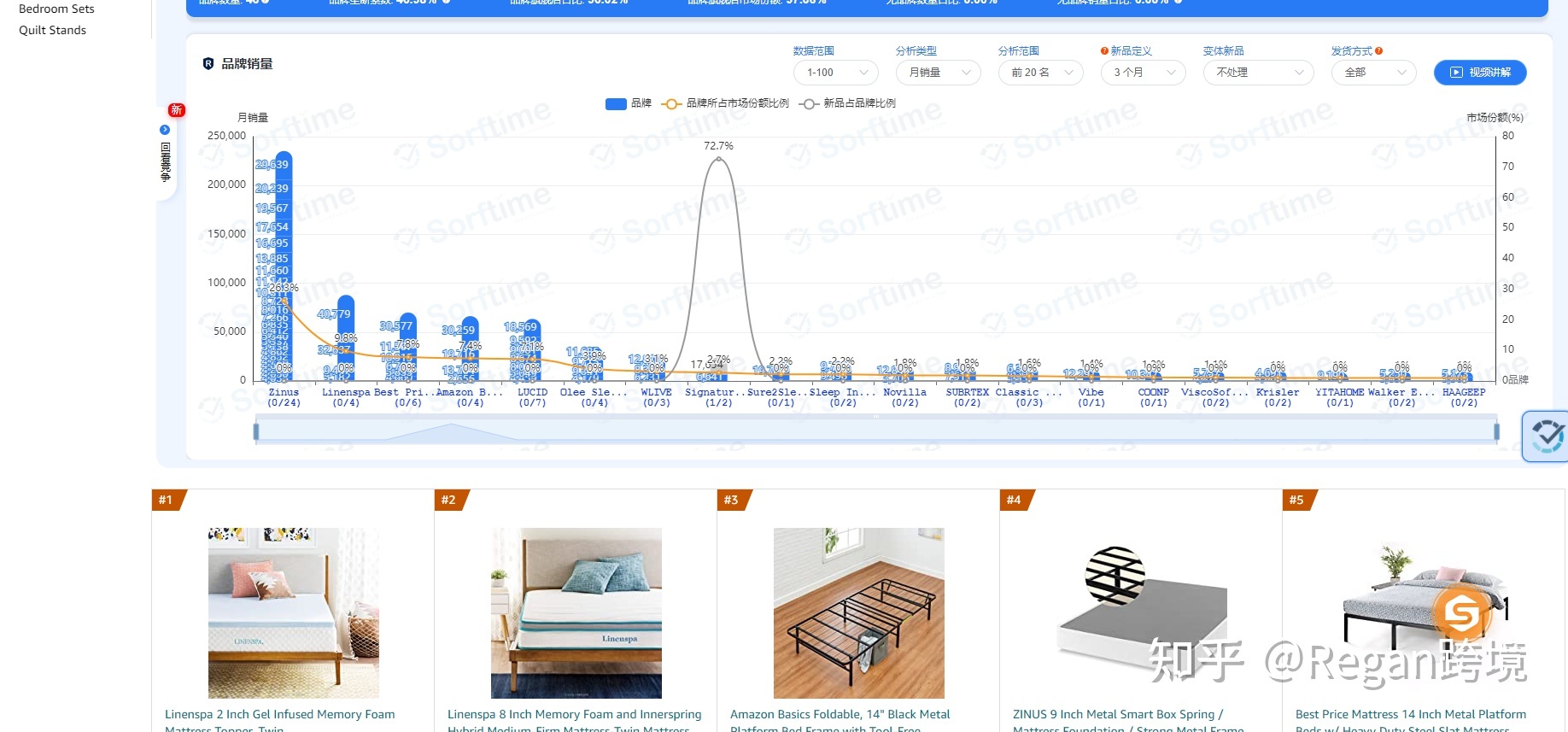
Task: Open the #3 Amazon Basics bed frame image
Action: click(859, 612)
